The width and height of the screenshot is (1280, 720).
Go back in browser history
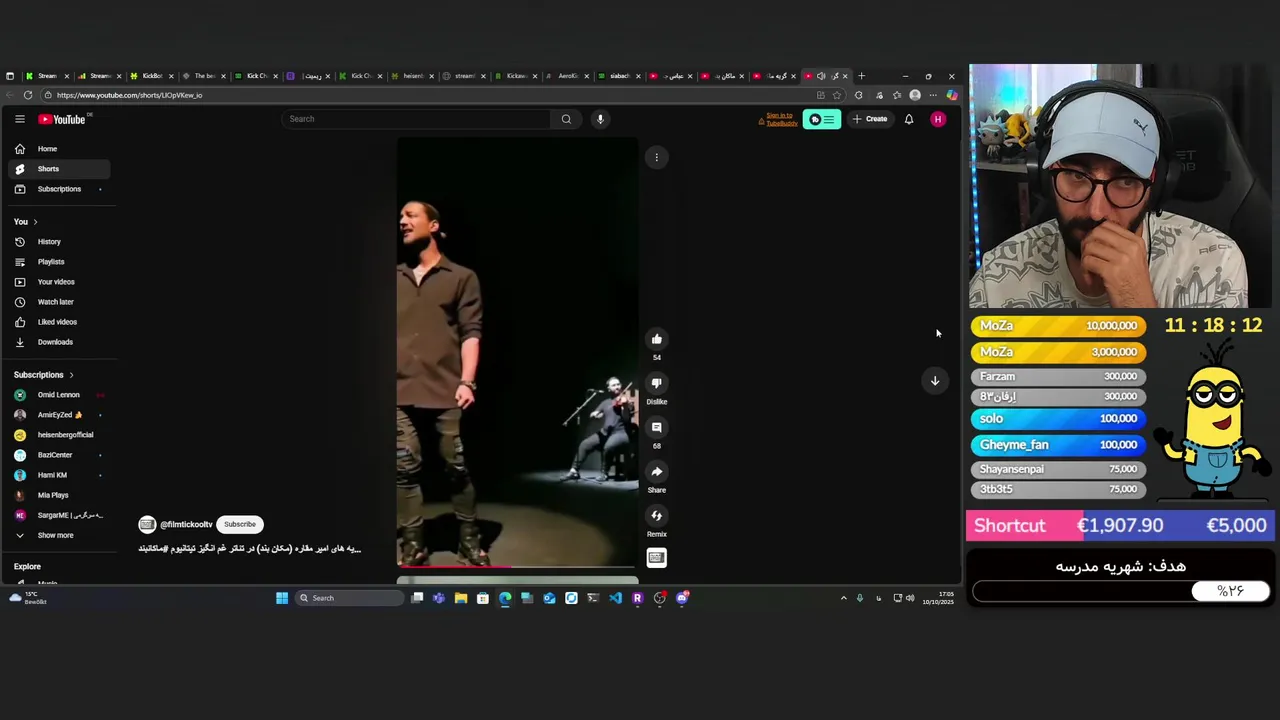point(10,95)
